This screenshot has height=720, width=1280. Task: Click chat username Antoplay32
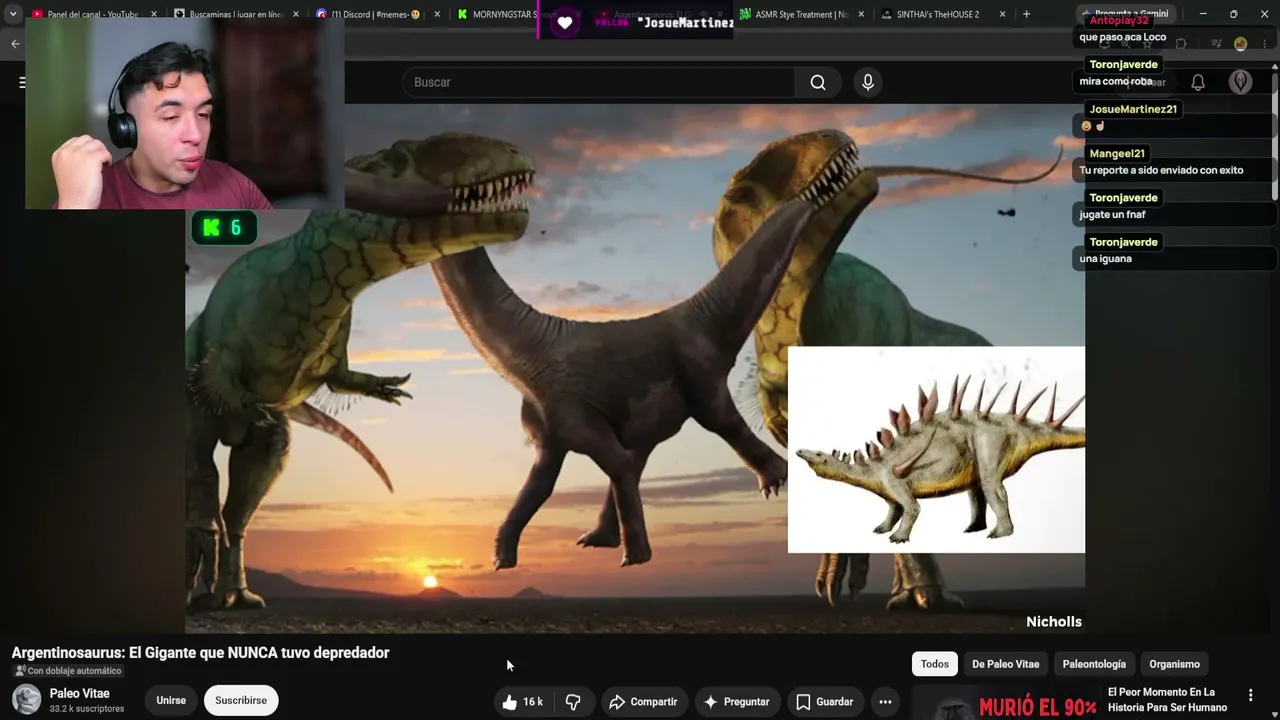click(1119, 20)
